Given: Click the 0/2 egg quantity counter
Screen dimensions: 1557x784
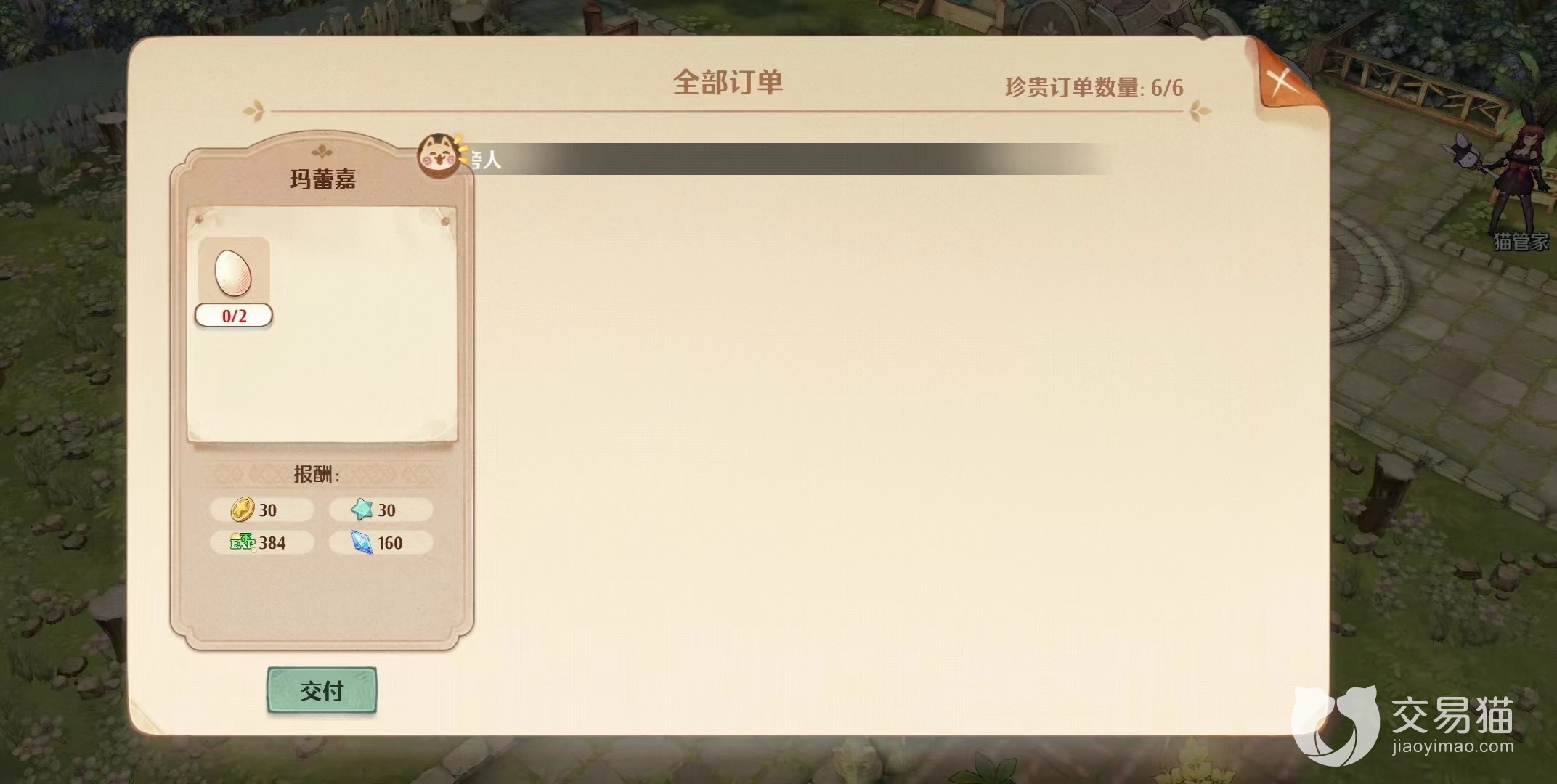Looking at the screenshot, I should point(234,316).
